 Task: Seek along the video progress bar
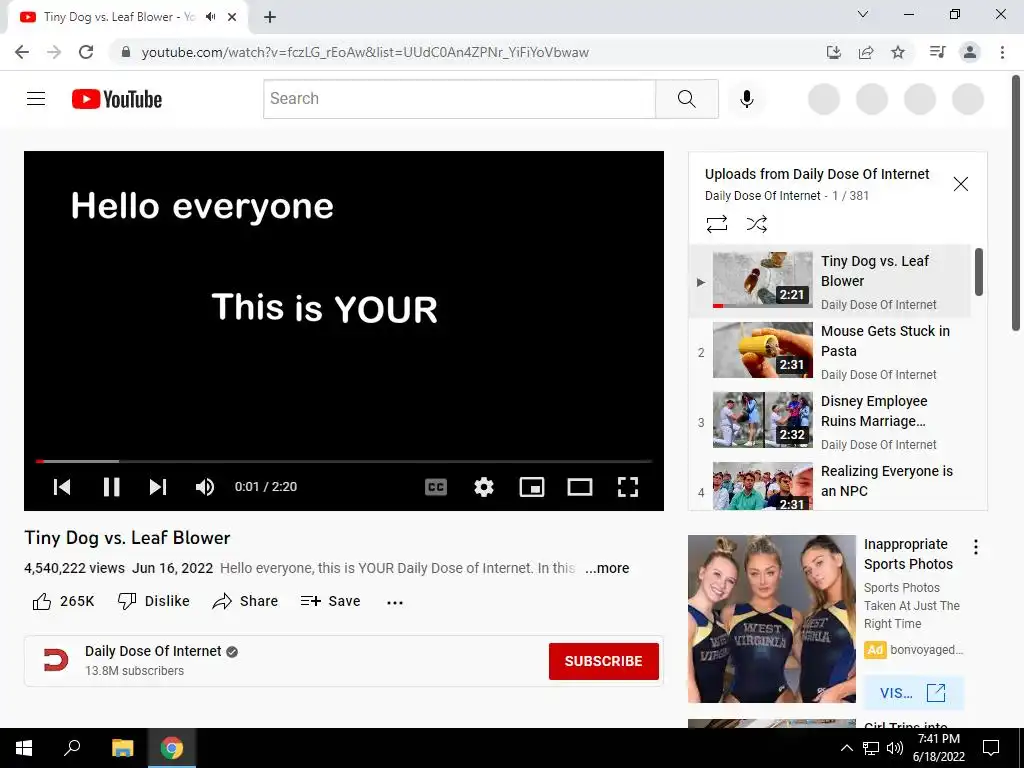[344, 461]
